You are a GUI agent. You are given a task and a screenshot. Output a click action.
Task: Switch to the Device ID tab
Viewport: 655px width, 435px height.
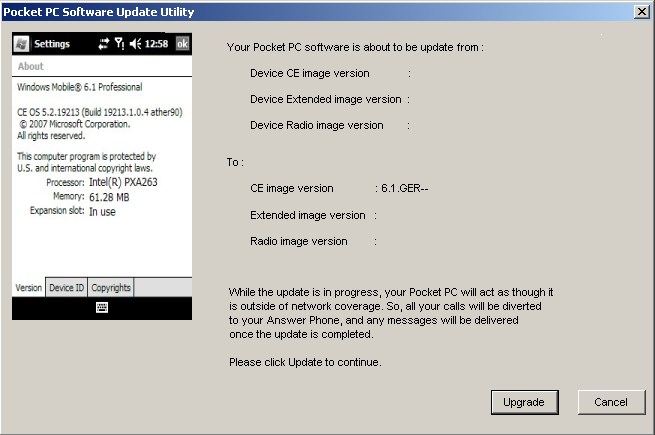point(67,288)
